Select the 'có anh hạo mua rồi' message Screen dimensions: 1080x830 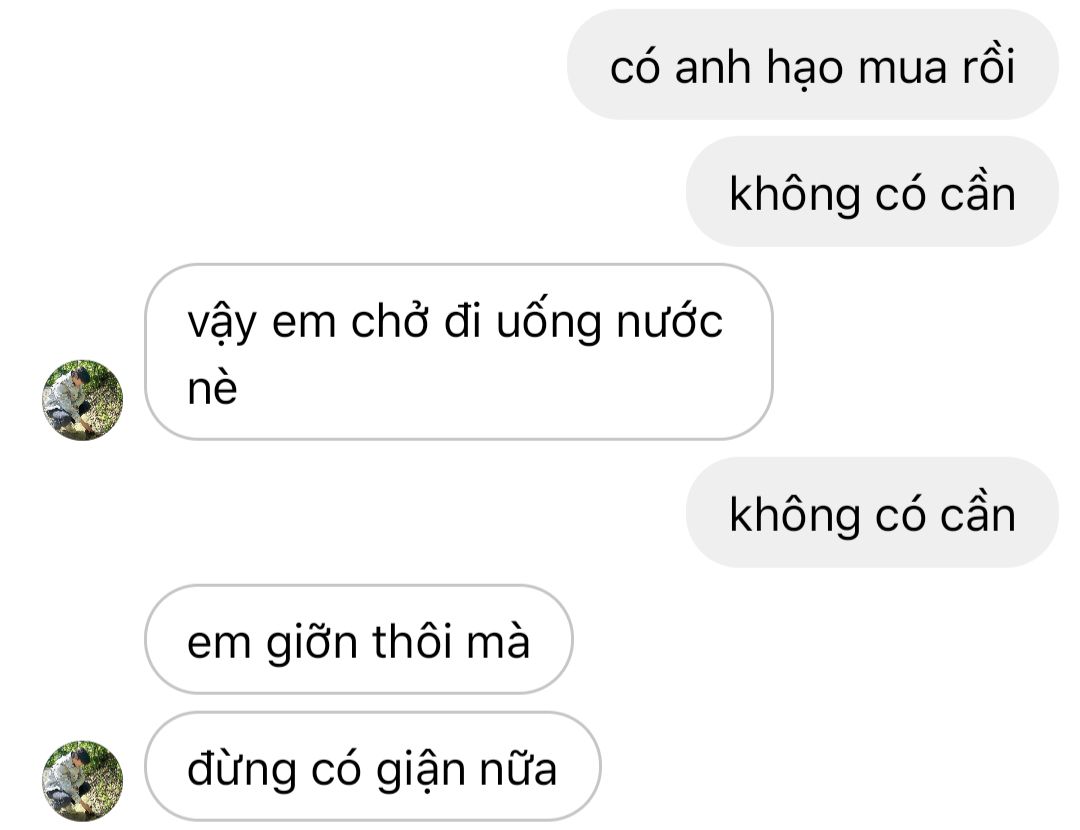pos(813,65)
